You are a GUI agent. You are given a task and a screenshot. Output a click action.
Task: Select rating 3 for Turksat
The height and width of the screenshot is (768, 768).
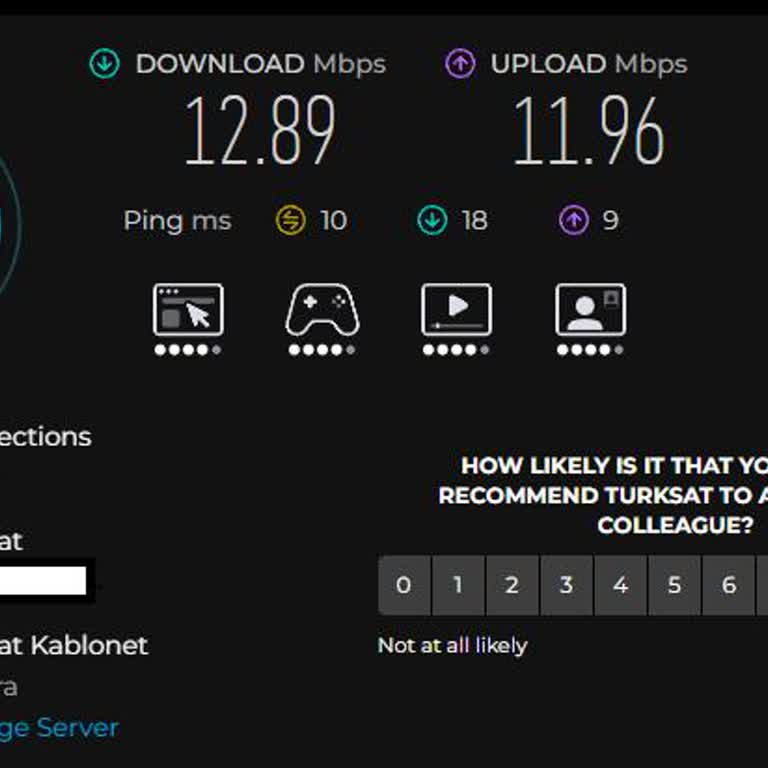click(567, 585)
